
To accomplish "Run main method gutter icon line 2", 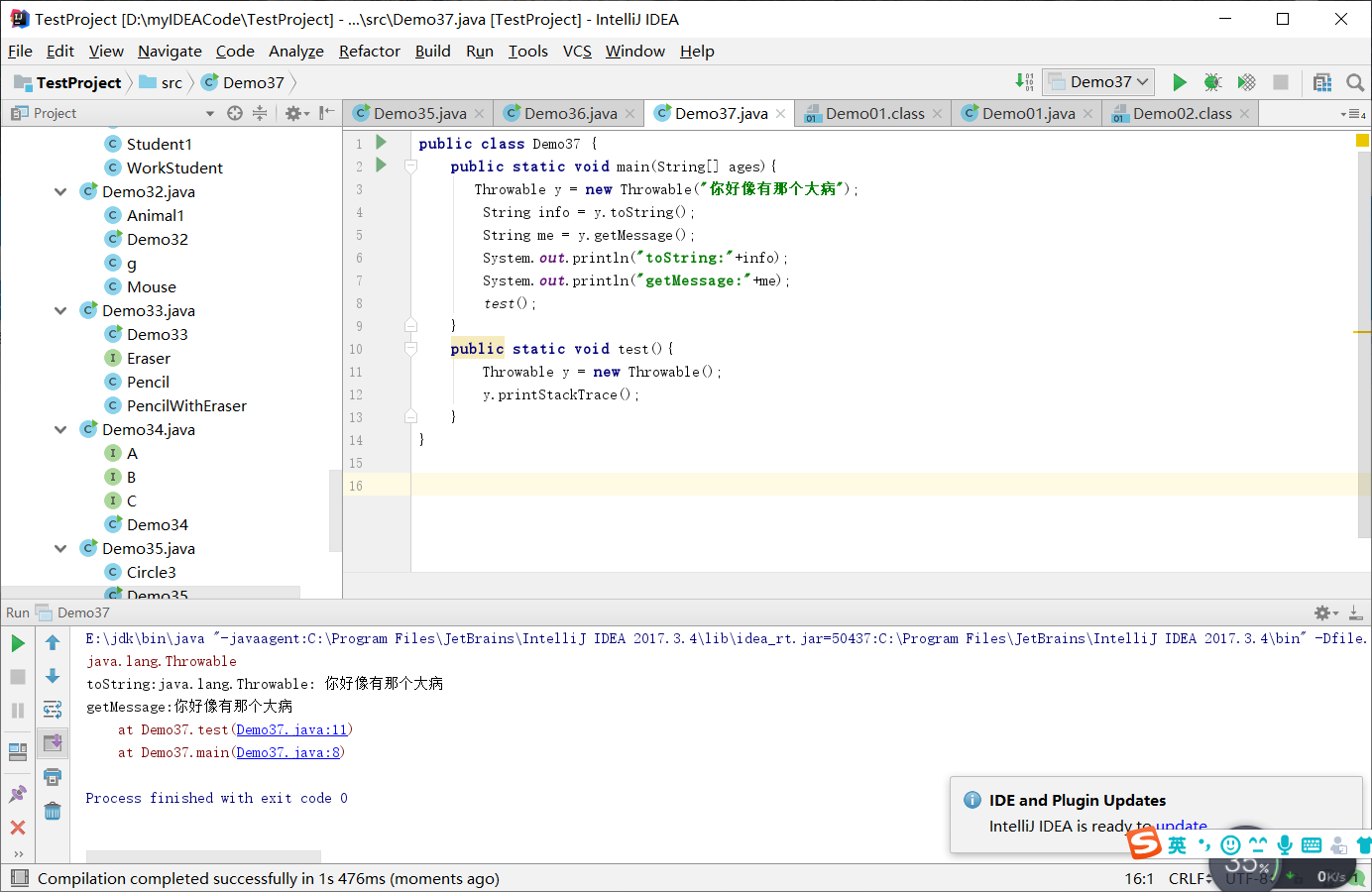I will click(381, 166).
